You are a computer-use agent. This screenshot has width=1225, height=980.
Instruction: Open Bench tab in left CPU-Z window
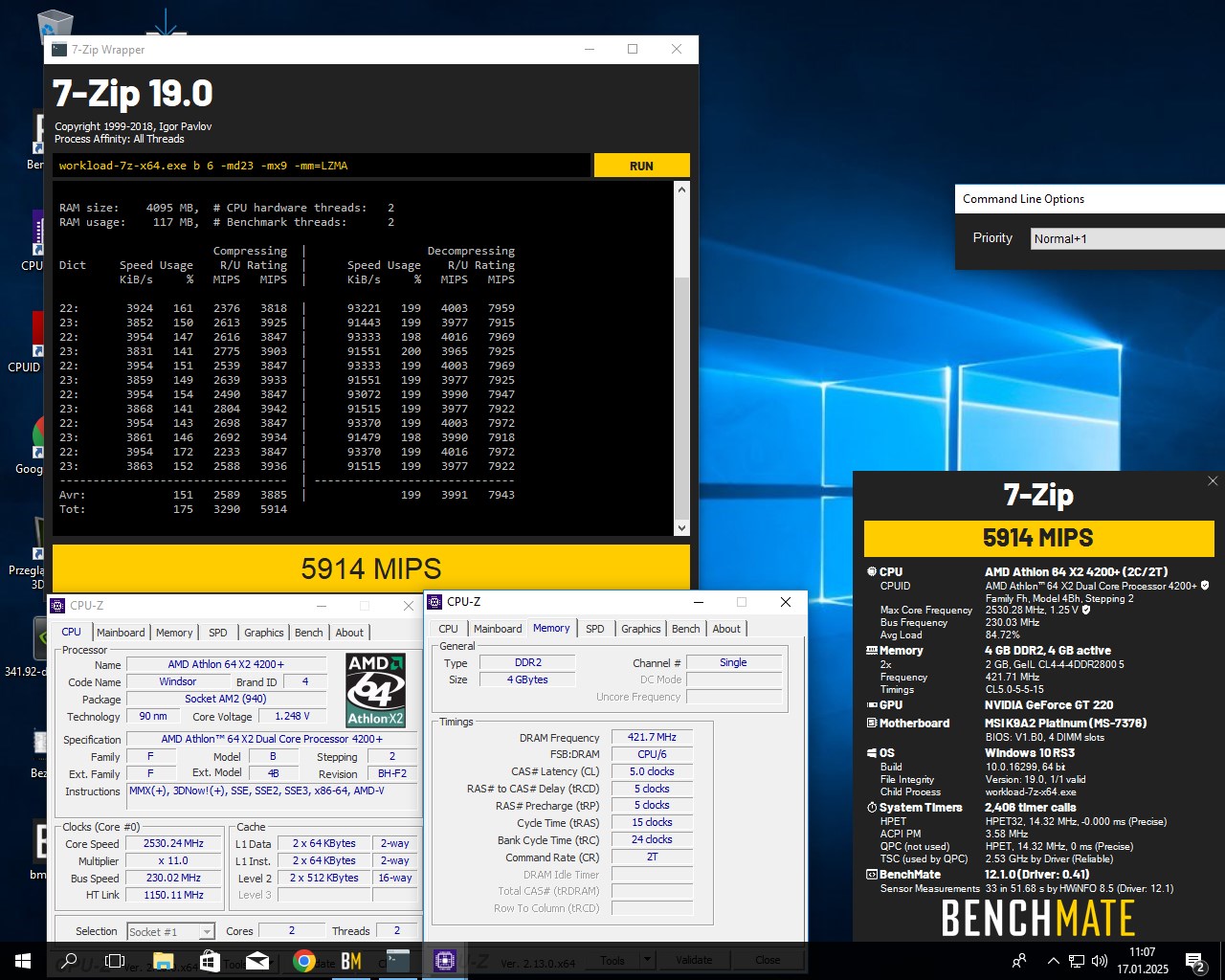point(308,633)
